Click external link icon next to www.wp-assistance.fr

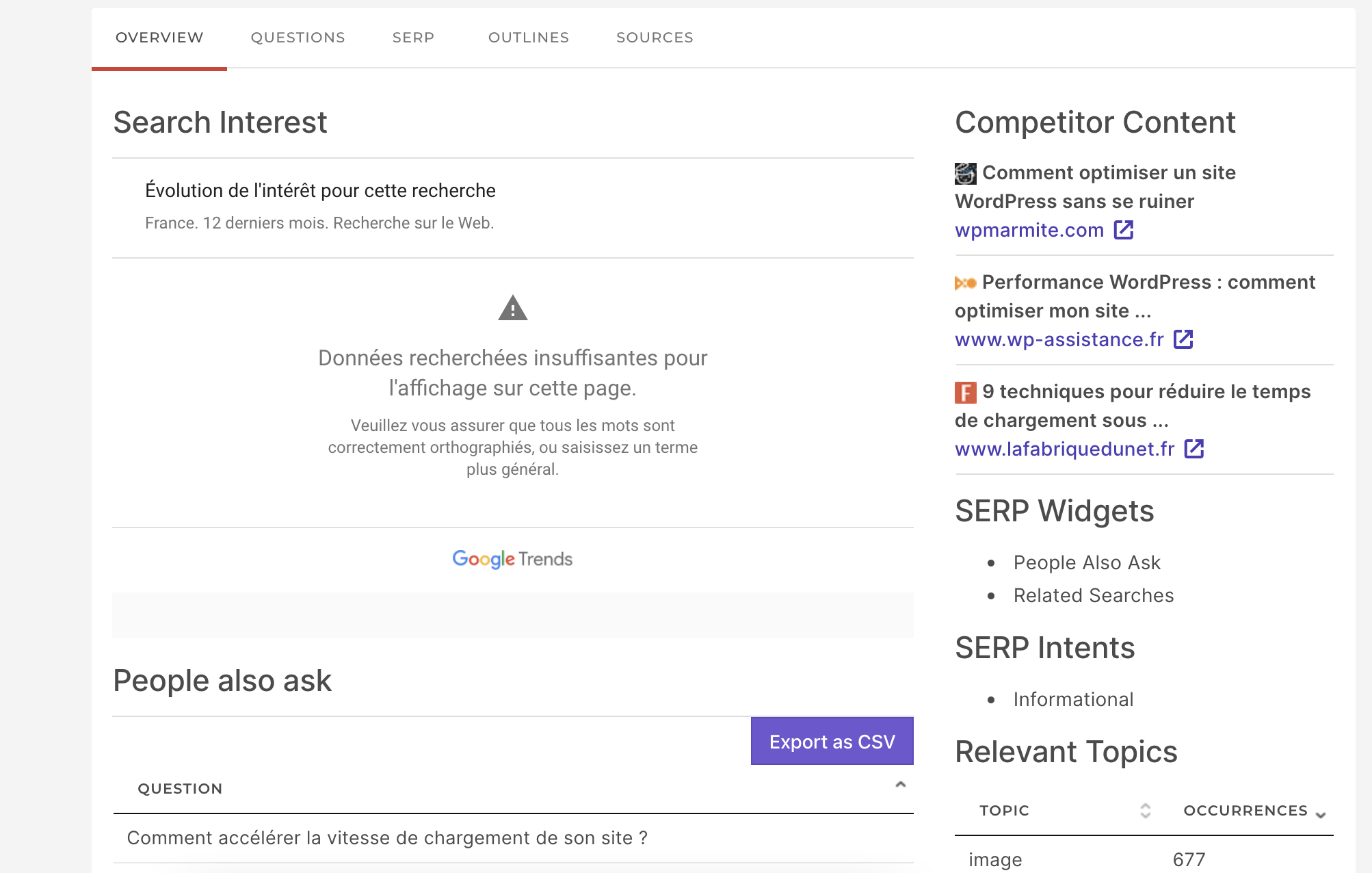click(x=1183, y=339)
